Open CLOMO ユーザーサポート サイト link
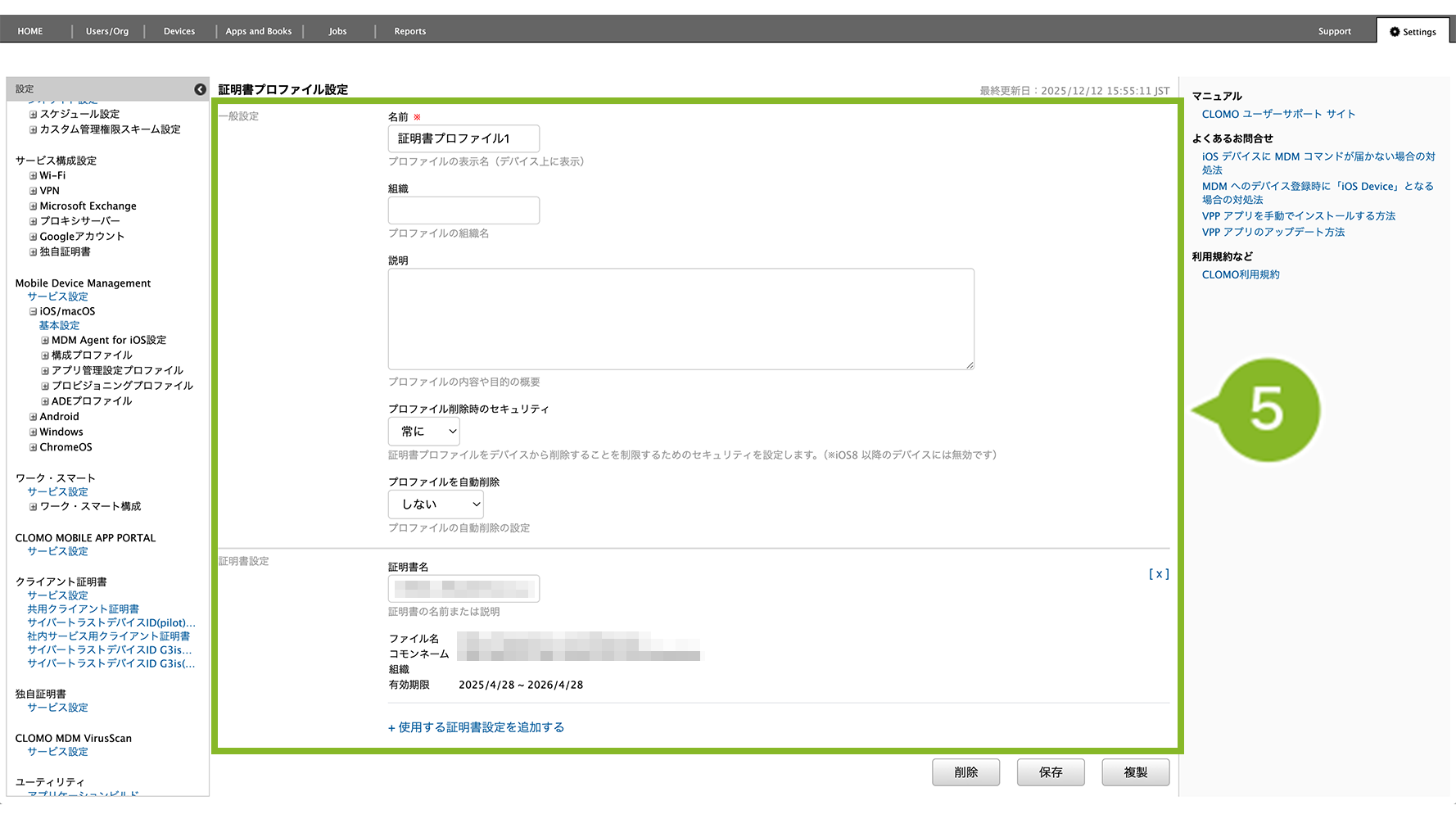This screenshot has height=819, width=1456. (x=1278, y=115)
